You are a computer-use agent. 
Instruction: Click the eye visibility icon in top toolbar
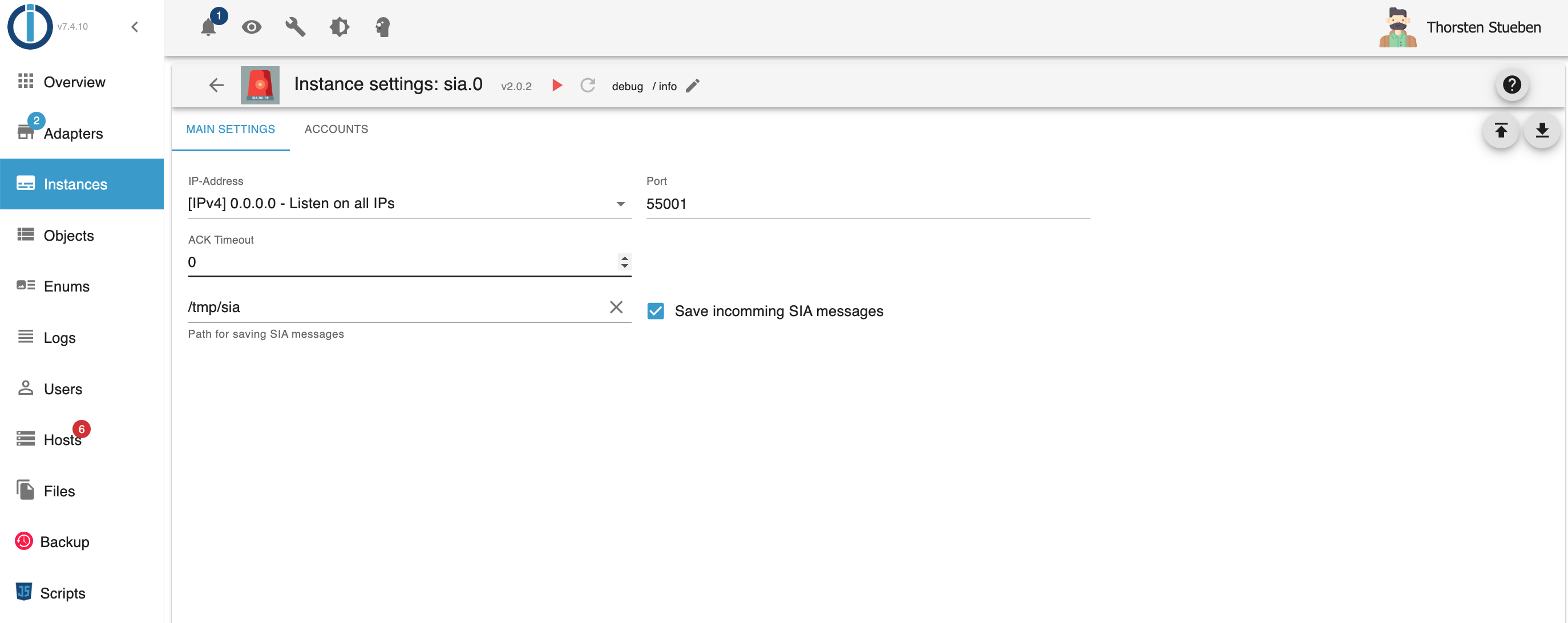[x=252, y=27]
